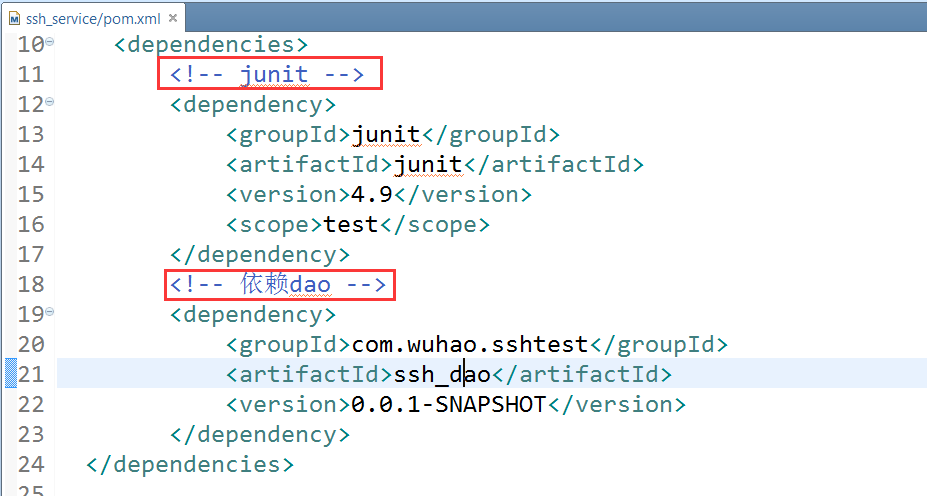Click line number 23 in the gutter
The image size is (927, 496).
point(31,434)
